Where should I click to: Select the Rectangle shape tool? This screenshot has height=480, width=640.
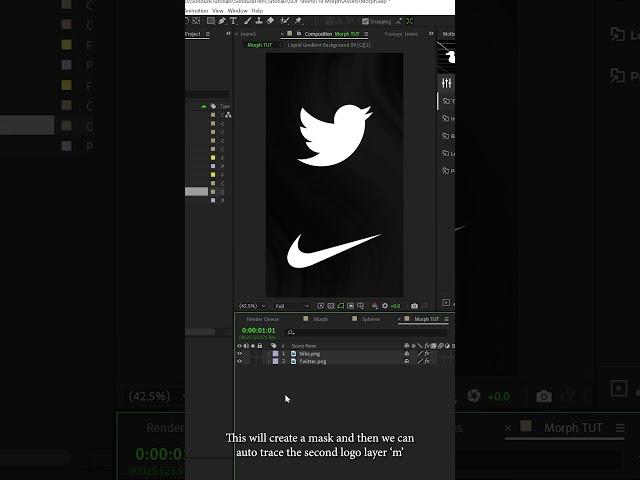pos(211,21)
